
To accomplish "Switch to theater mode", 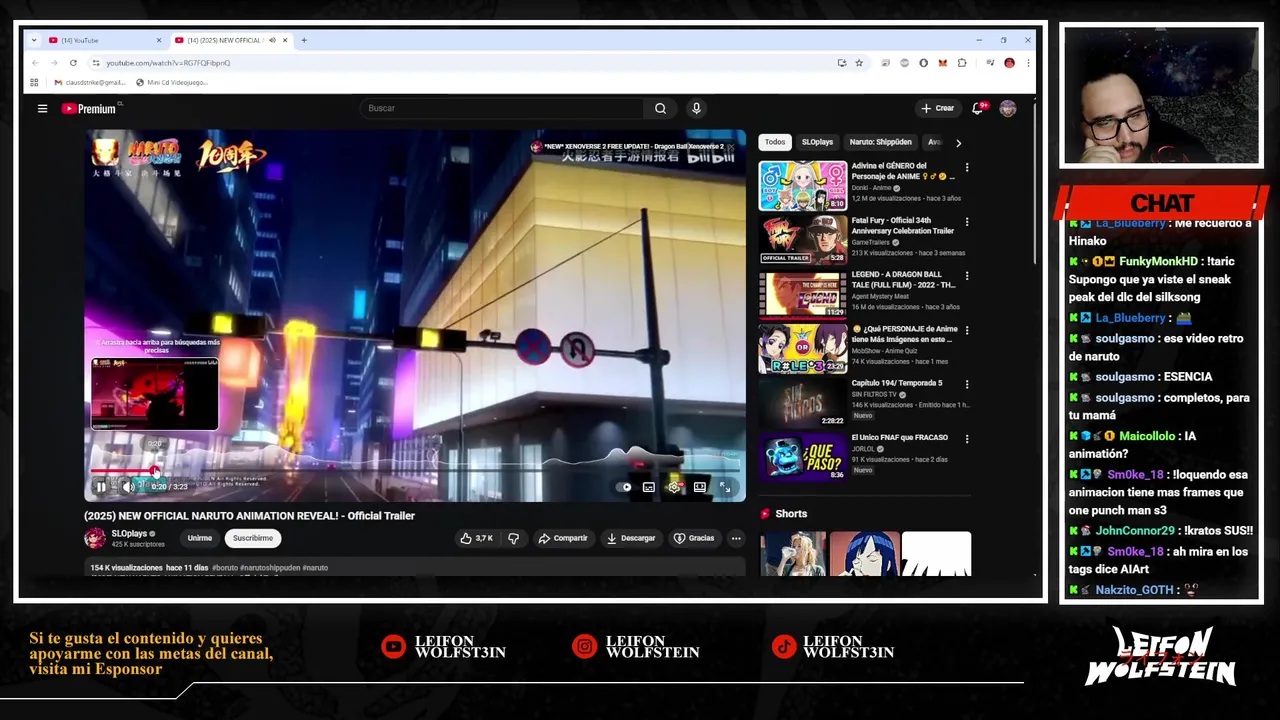I will (700, 487).
